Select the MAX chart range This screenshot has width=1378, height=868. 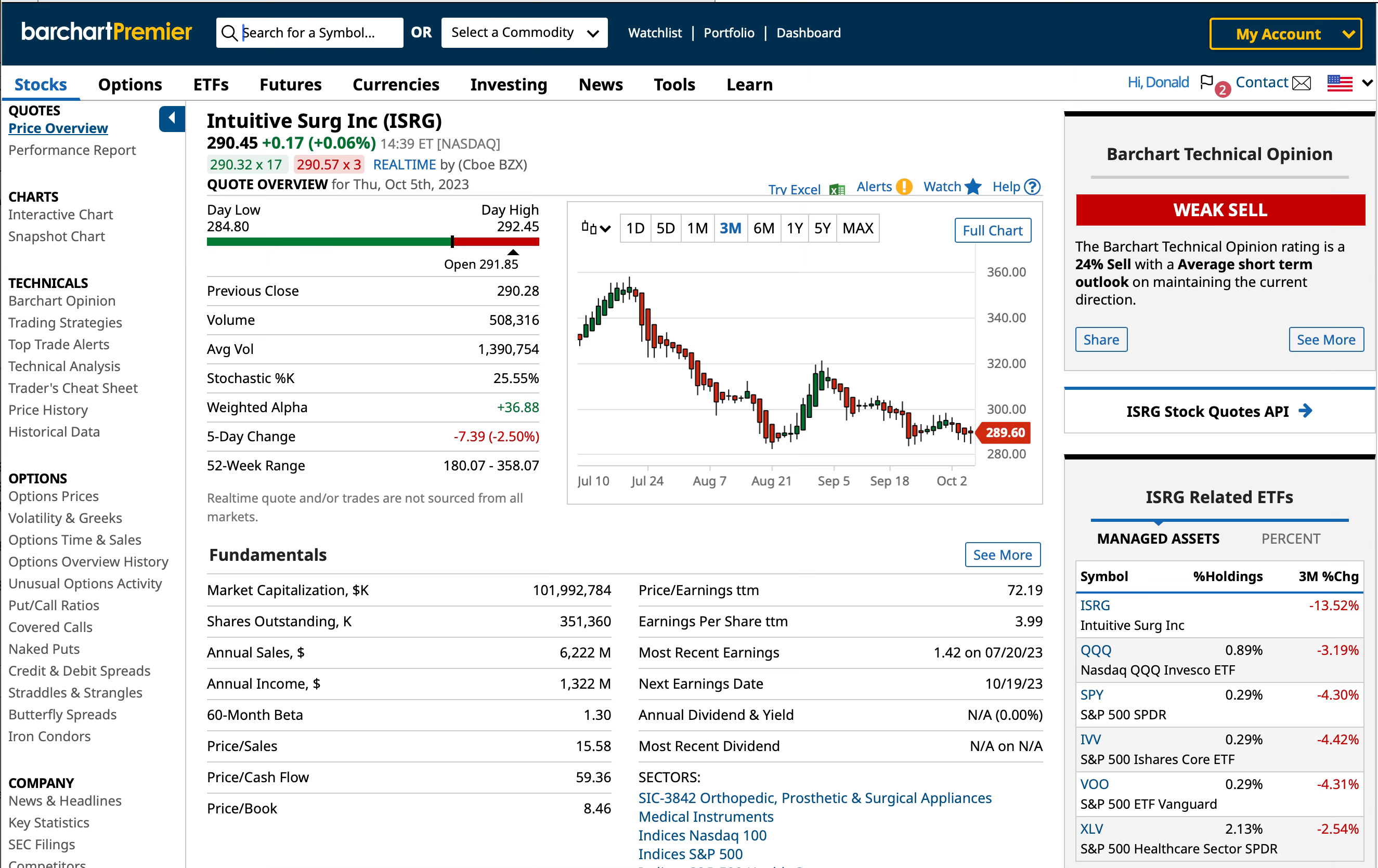pyautogui.click(x=857, y=228)
